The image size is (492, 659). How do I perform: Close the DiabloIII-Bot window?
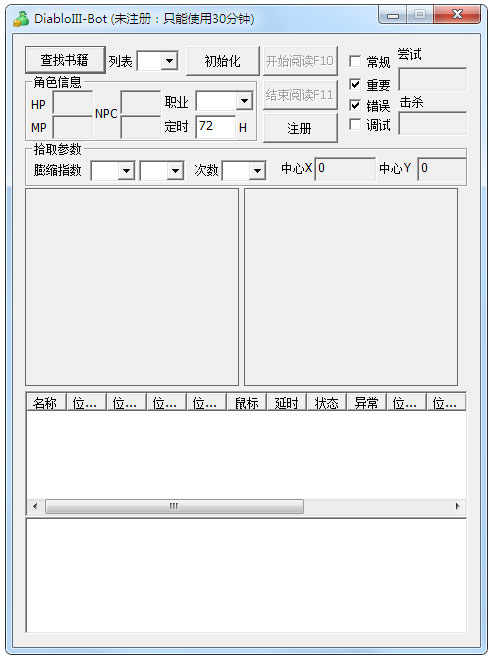(x=457, y=15)
